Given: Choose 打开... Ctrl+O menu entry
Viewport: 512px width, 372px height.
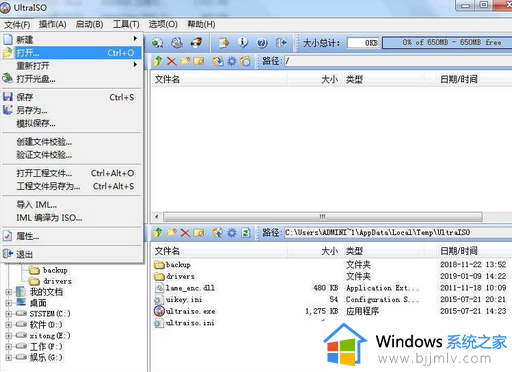Looking at the screenshot, I should [x=72, y=53].
